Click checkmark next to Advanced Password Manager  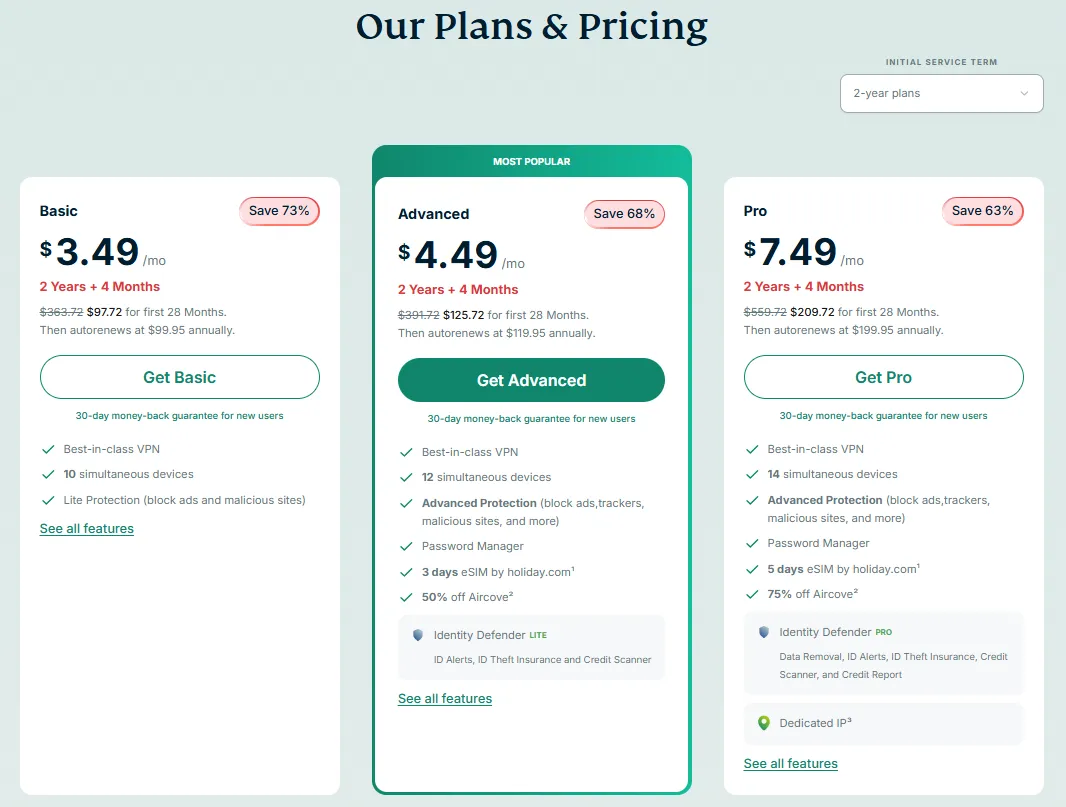[406, 546]
